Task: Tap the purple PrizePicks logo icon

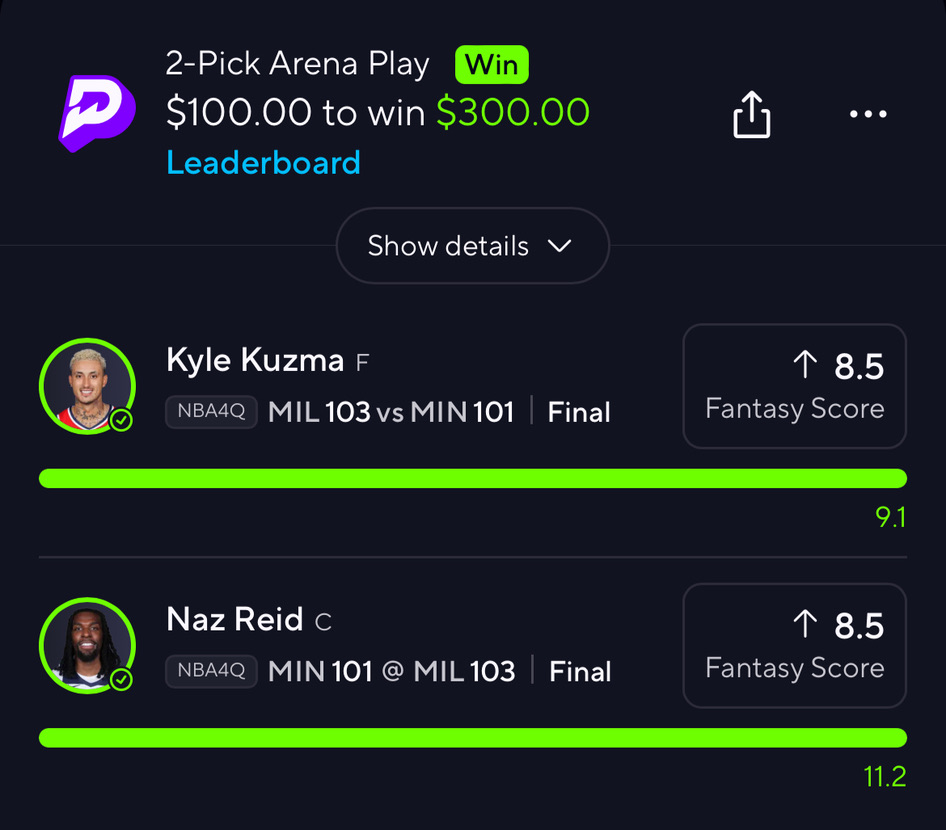Action: pos(97,112)
